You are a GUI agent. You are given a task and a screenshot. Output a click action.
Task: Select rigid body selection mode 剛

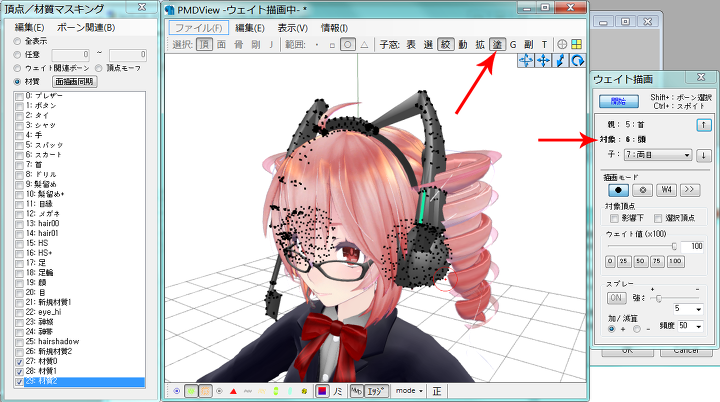(256, 45)
